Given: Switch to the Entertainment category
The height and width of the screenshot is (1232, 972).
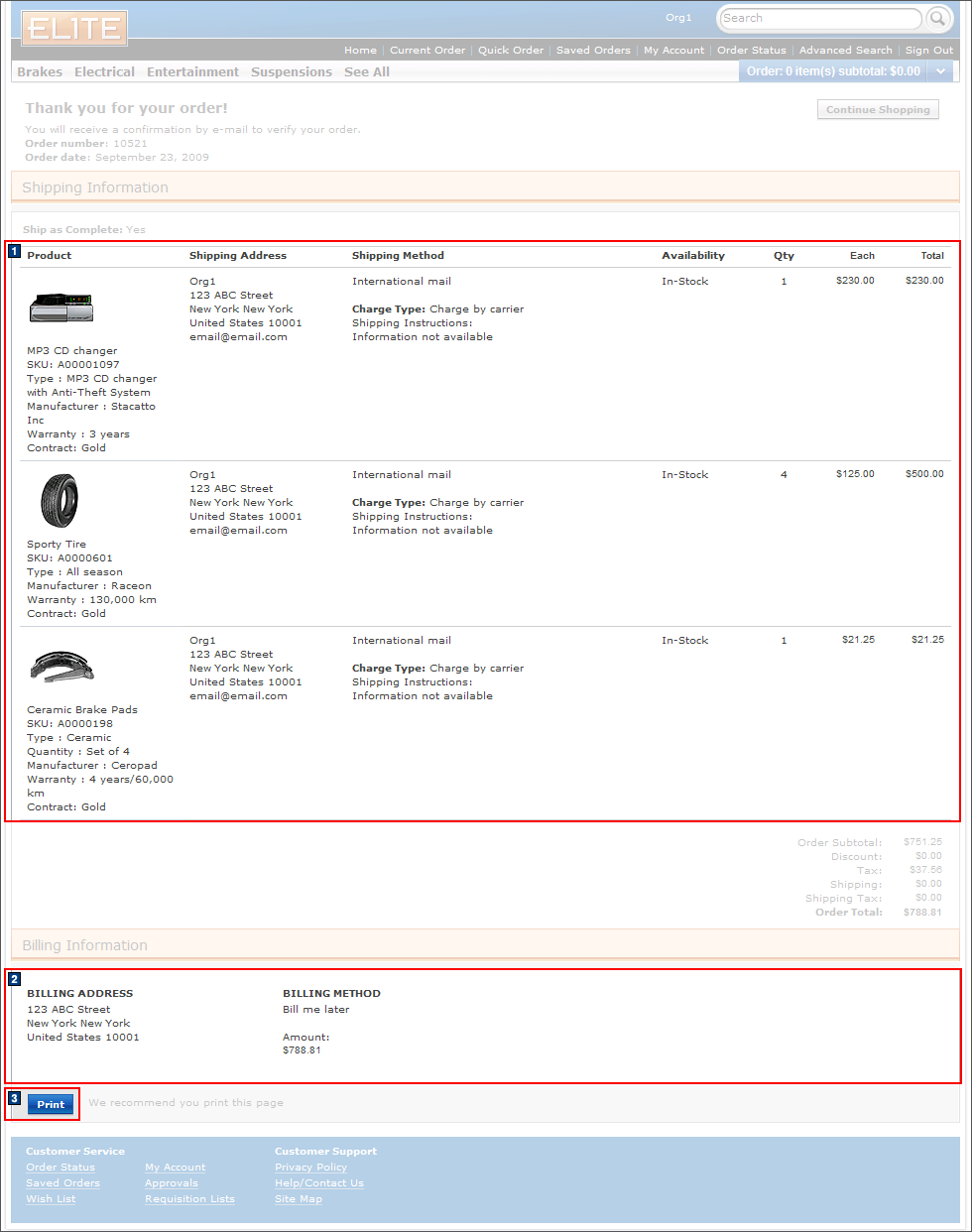Looking at the screenshot, I should pyautogui.click(x=192, y=70).
